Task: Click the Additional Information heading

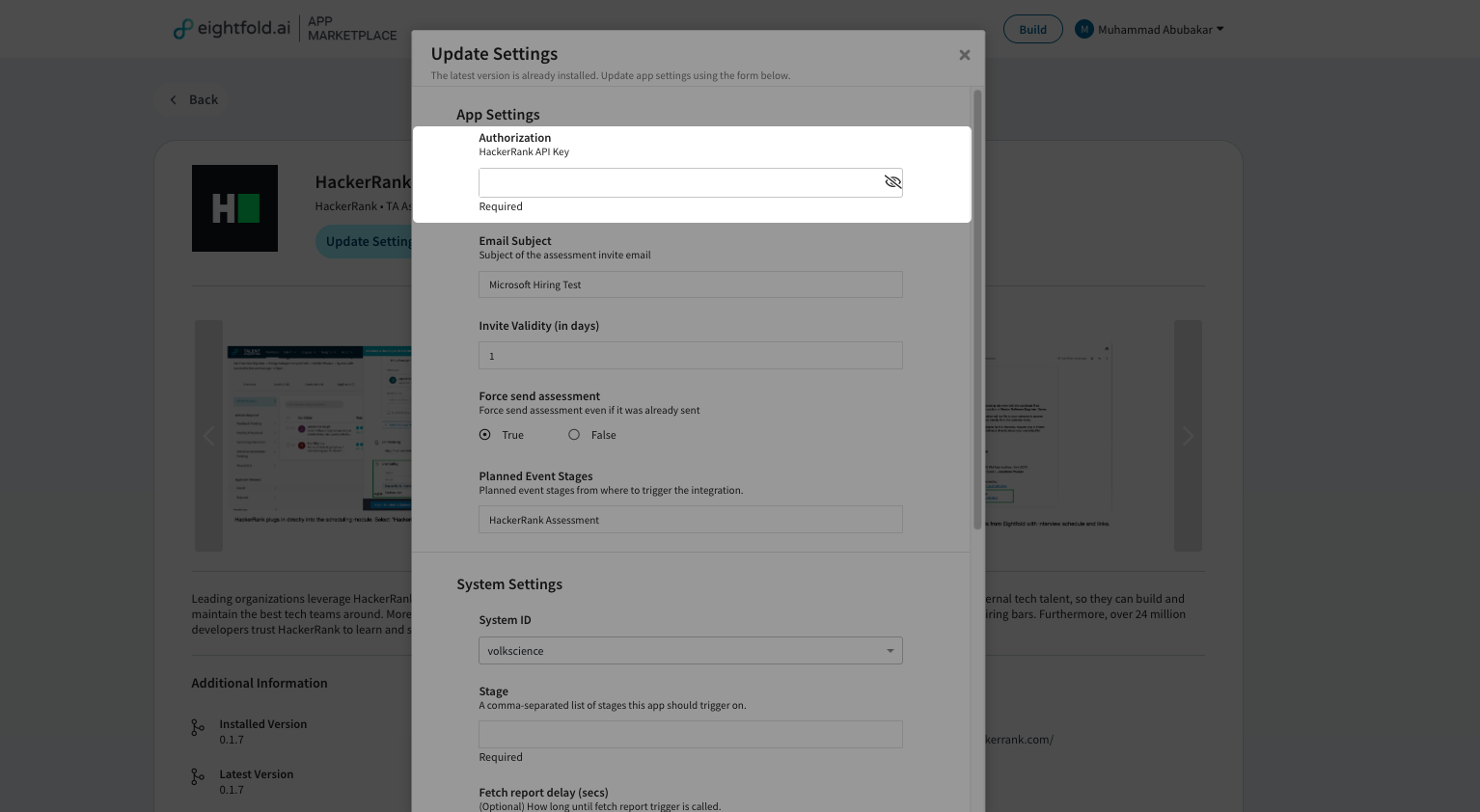Action: coord(260,683)
